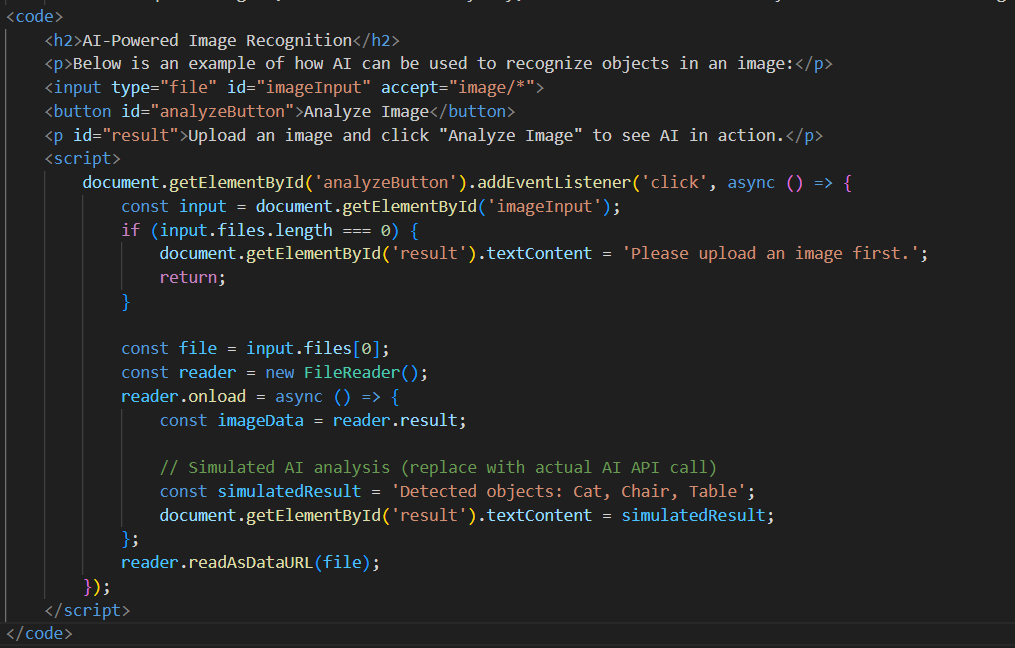The width and height of the screenshot is (1015, 648).
Task: Click the "Simulated AI analysis" comment line
Action: coord(438,467)
